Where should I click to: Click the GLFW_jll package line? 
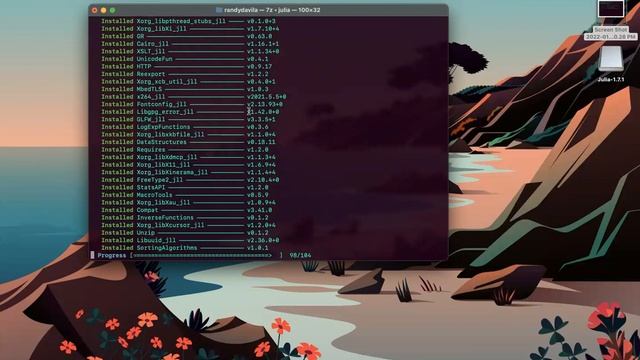click(188, 119)
